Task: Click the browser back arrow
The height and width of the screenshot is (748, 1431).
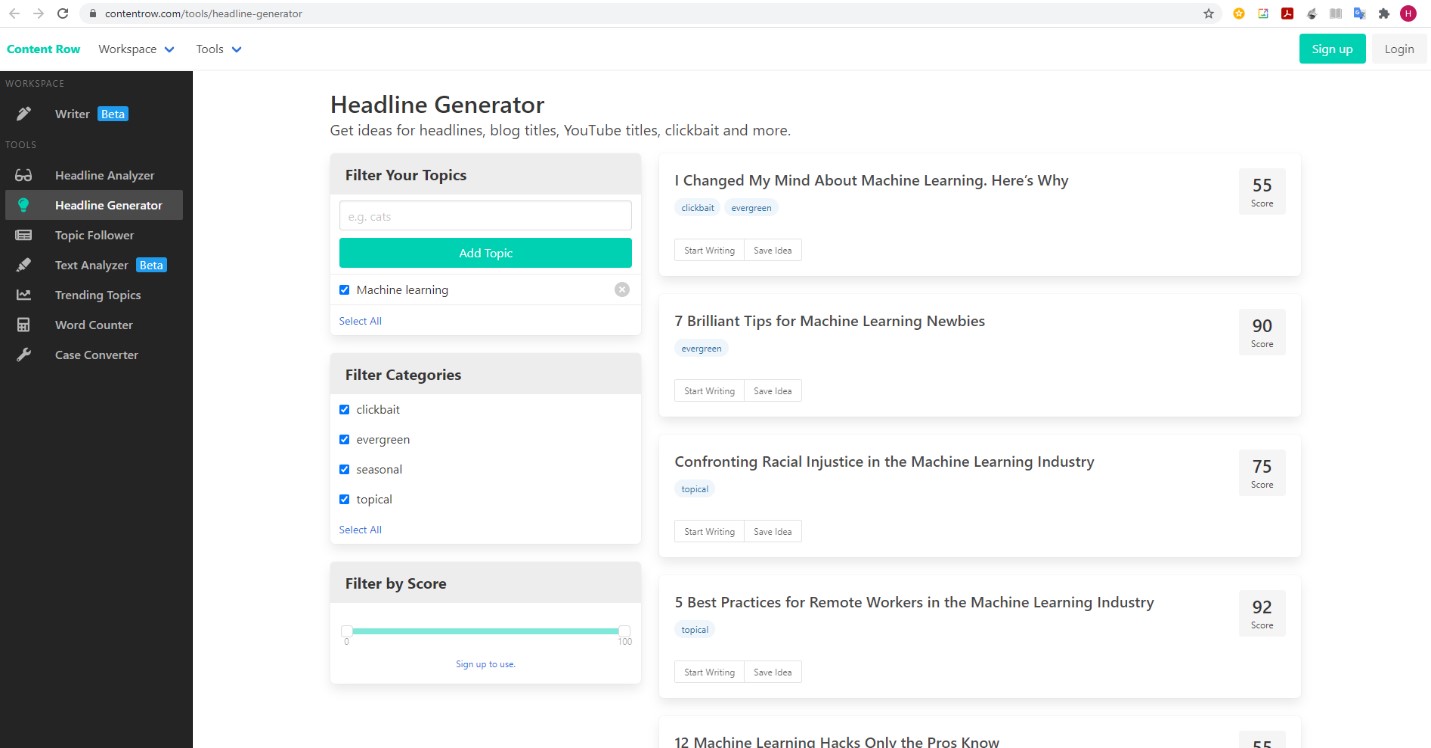Action: [x=14, y=14]
